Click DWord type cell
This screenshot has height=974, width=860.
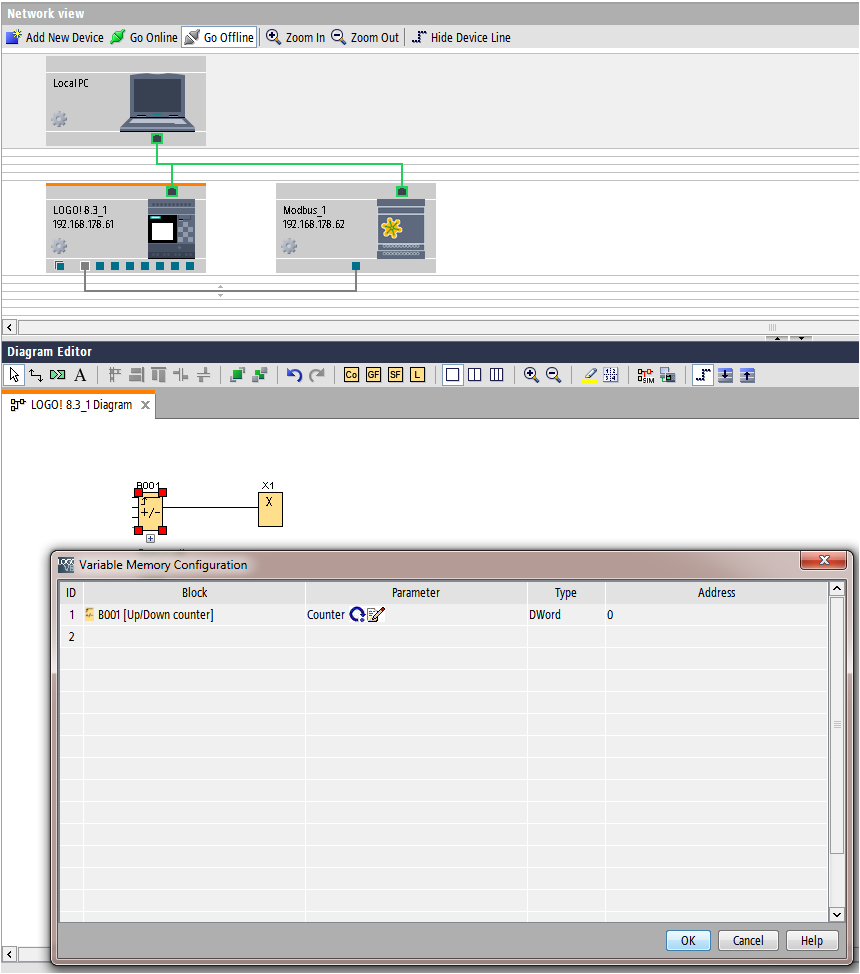coord(566,614)
